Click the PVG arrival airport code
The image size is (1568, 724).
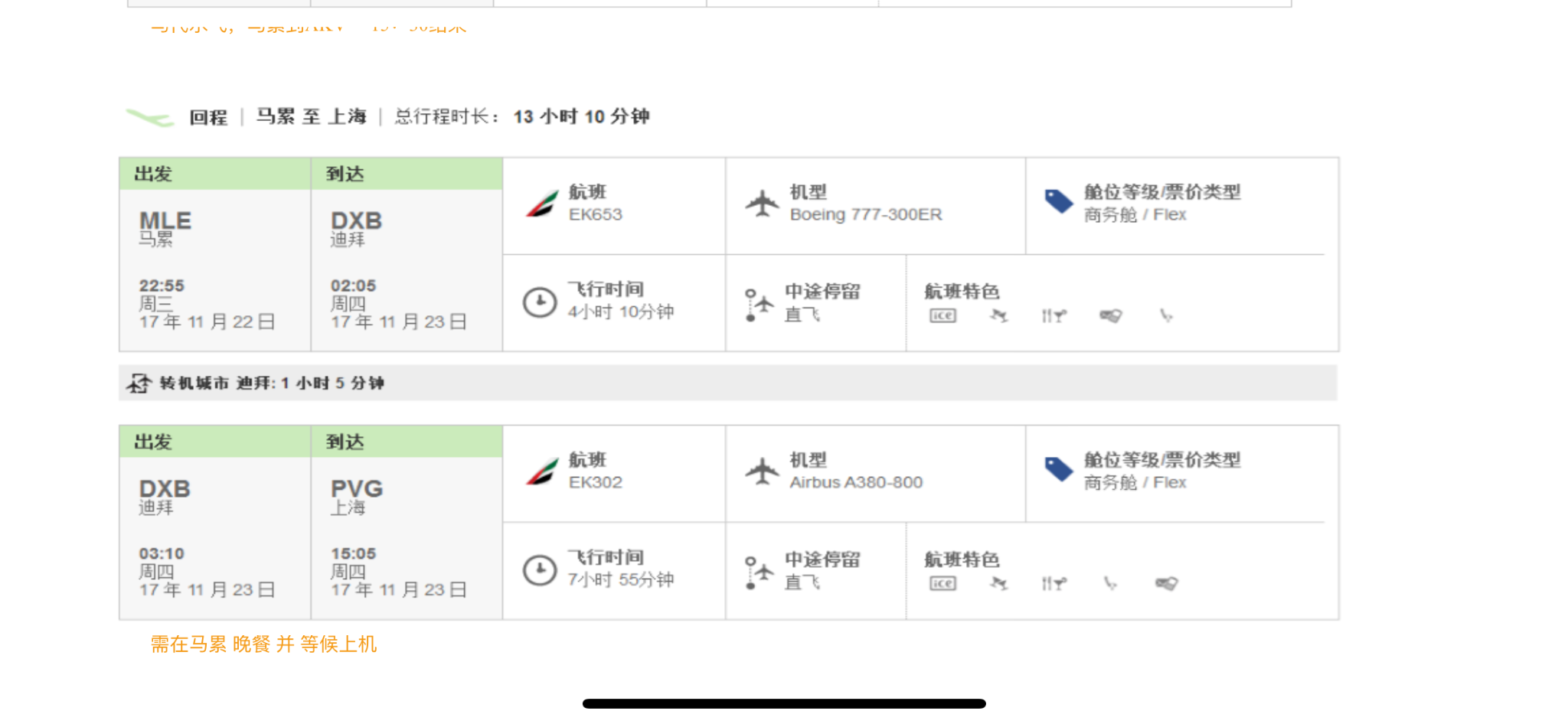356,488
